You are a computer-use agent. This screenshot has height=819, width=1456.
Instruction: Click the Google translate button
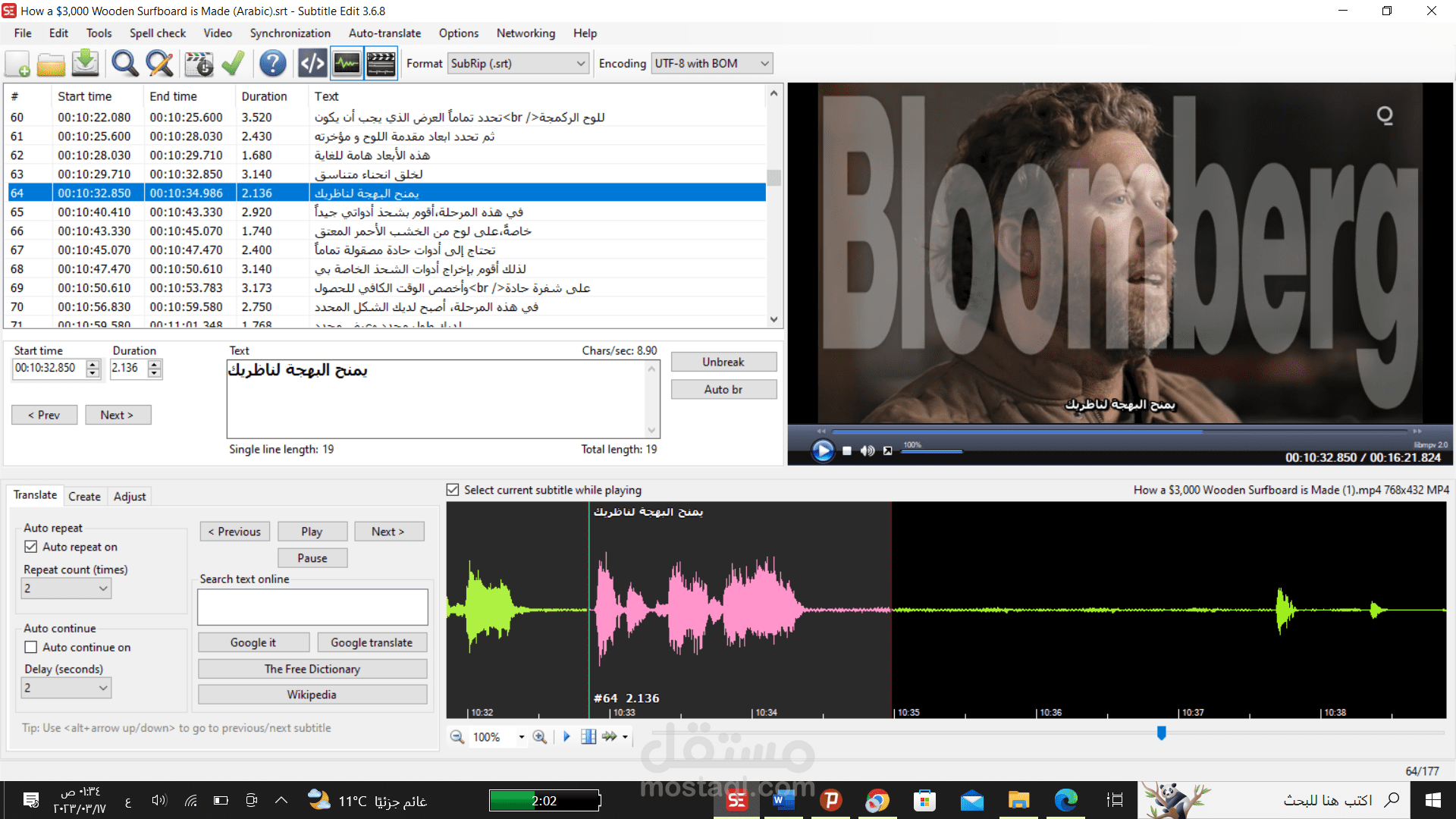coord(372,642)
